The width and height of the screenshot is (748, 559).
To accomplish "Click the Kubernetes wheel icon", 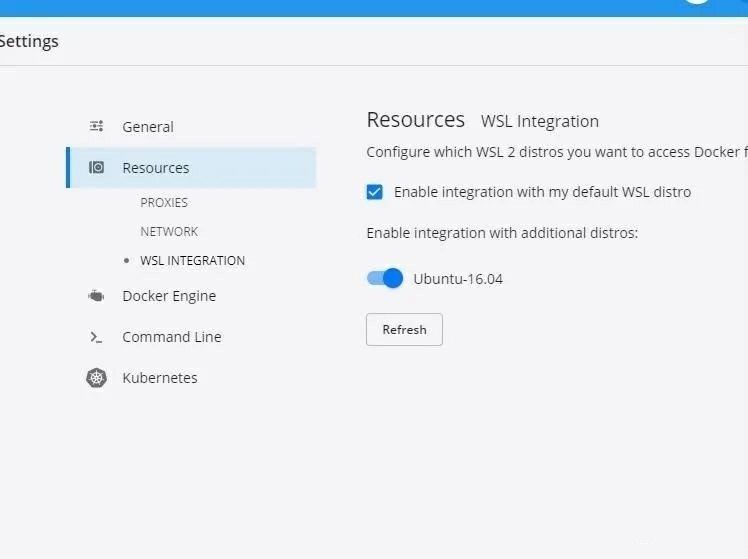I will click(96, 378).
